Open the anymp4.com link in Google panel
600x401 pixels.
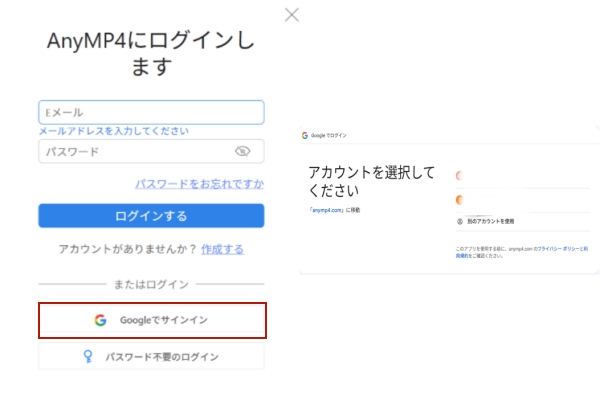click(327, 210)
